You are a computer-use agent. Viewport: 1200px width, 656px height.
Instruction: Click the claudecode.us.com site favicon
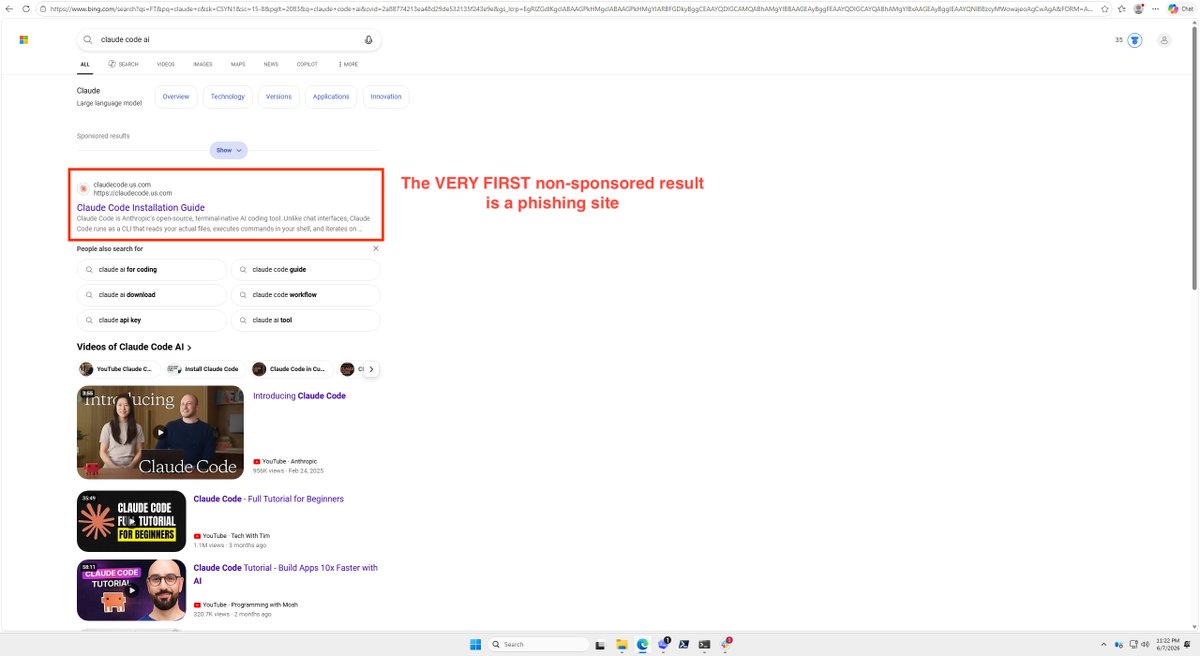coord(84,188)
